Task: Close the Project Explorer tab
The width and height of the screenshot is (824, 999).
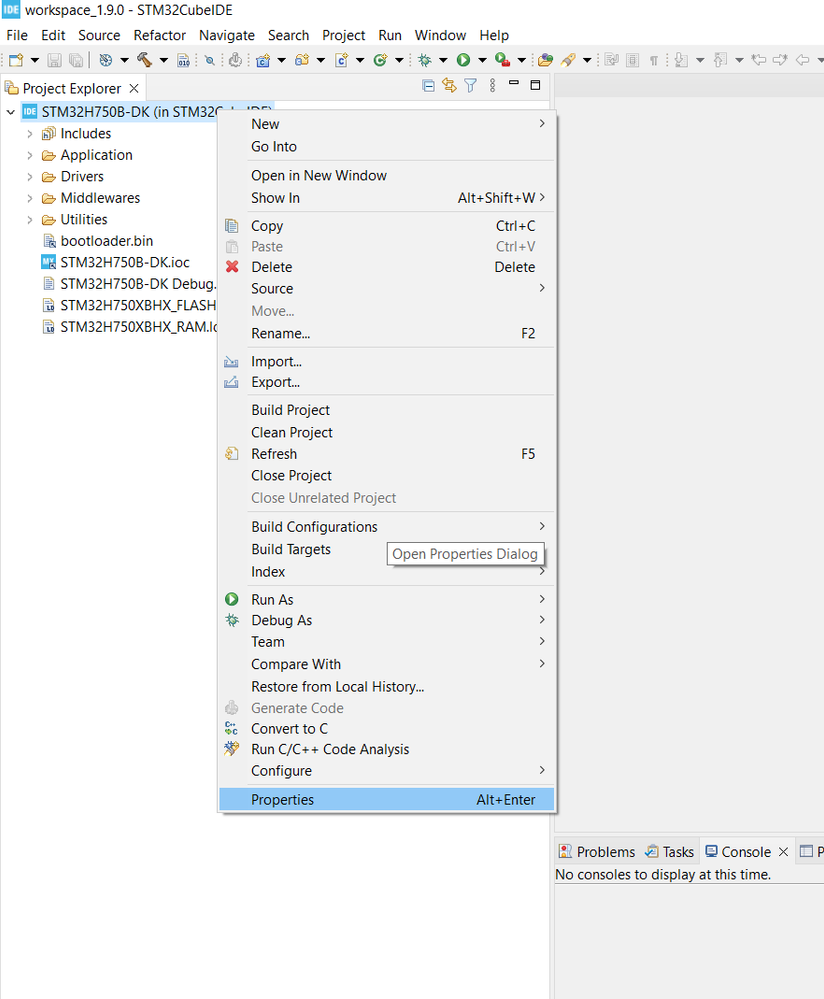Action: click(134, 88)
